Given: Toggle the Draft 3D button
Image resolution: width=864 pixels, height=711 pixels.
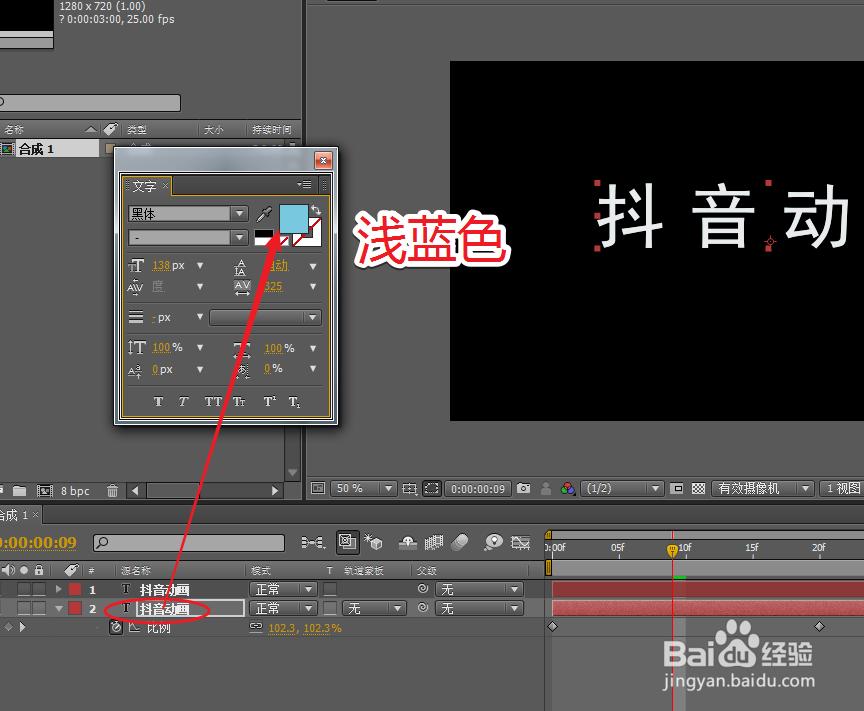Looking at the screenshot, I should tap(373, 542).
